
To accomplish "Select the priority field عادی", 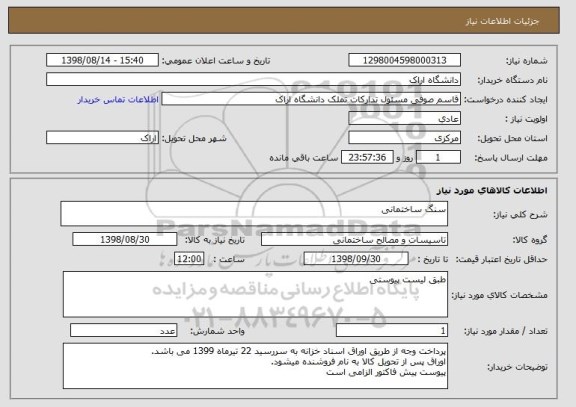I will (x=404, y=119).
